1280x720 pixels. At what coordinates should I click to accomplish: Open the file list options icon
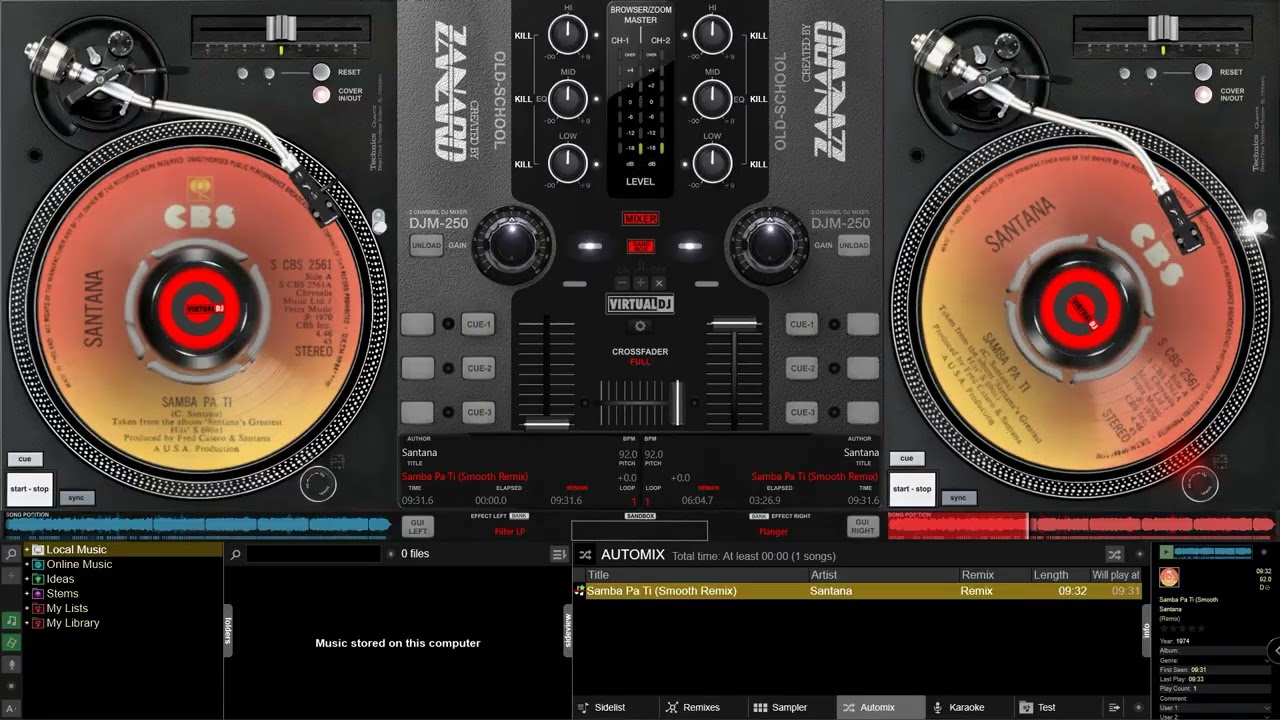[559, 554]
